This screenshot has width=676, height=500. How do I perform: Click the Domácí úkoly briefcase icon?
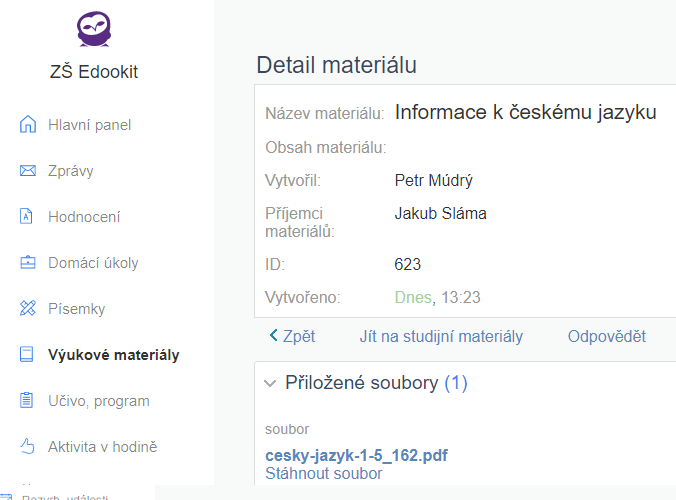27,263
